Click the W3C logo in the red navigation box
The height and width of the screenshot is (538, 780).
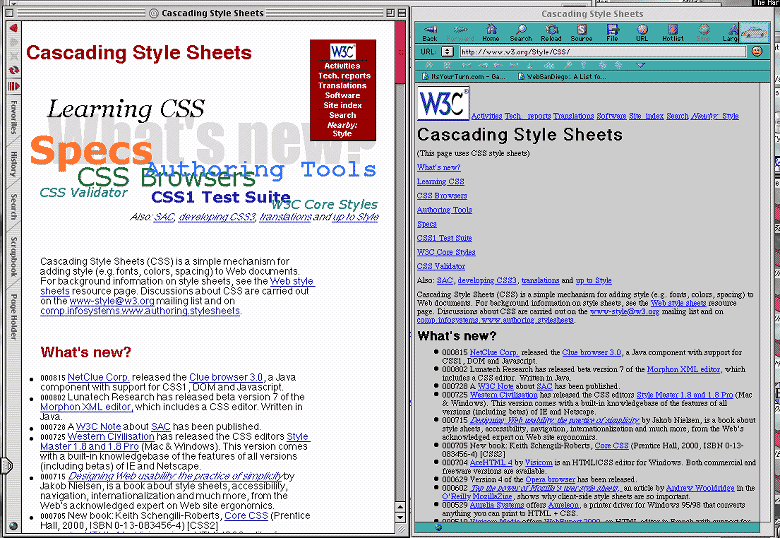pos(343,51)
